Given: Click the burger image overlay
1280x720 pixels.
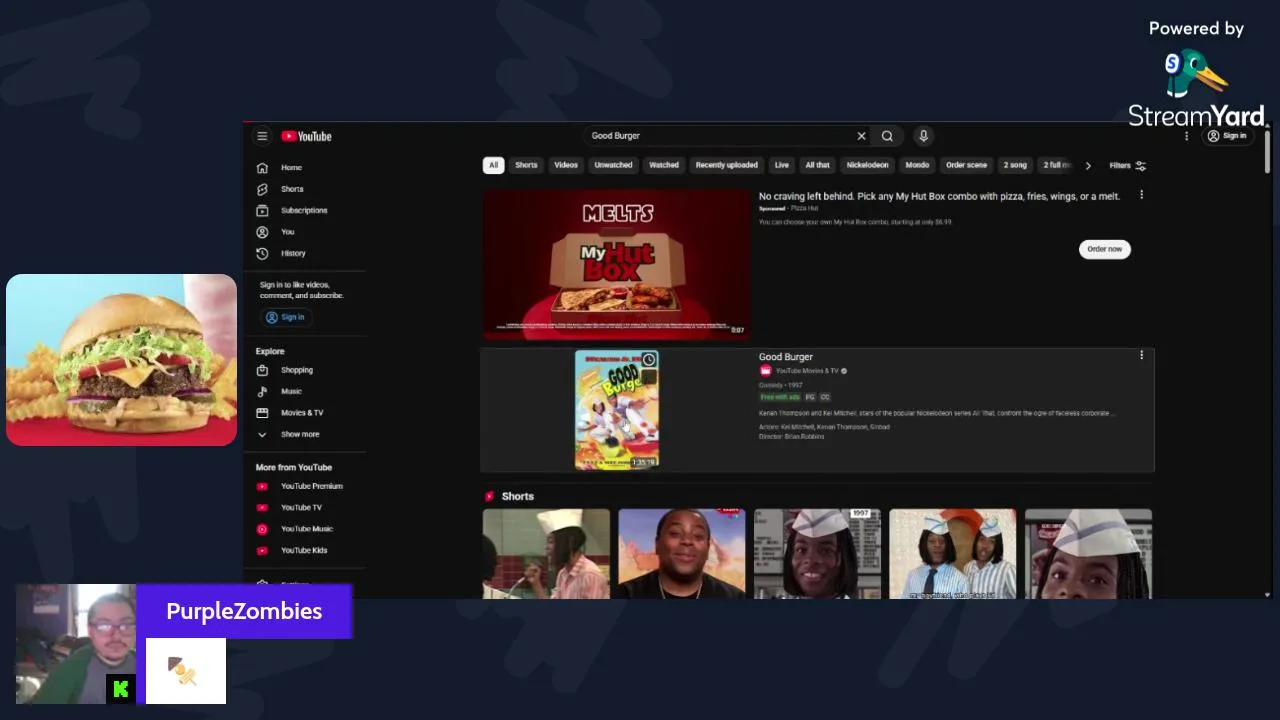Looking at the screenshot, I should [121, 360].
